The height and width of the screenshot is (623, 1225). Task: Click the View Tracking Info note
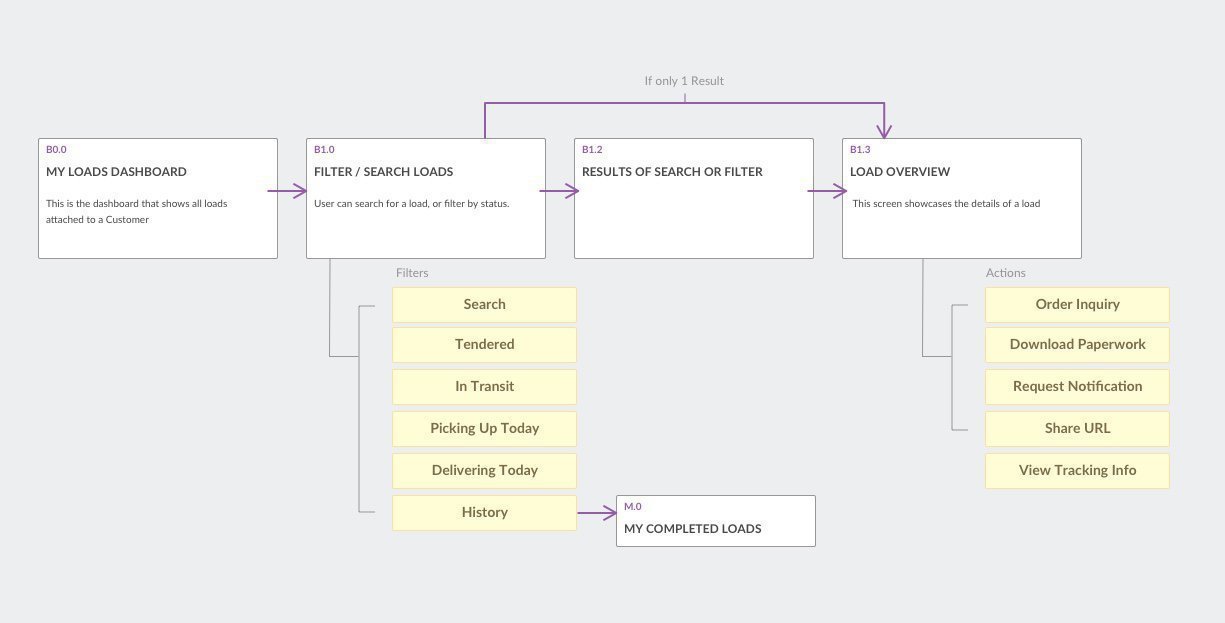pos(1077,471)
